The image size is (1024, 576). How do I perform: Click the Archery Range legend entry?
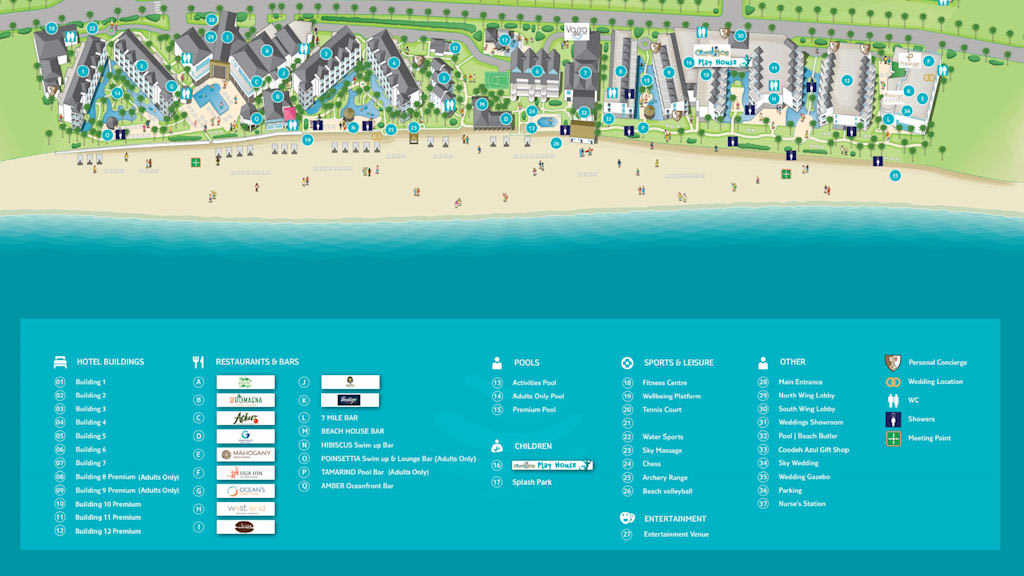coord(665,478)
